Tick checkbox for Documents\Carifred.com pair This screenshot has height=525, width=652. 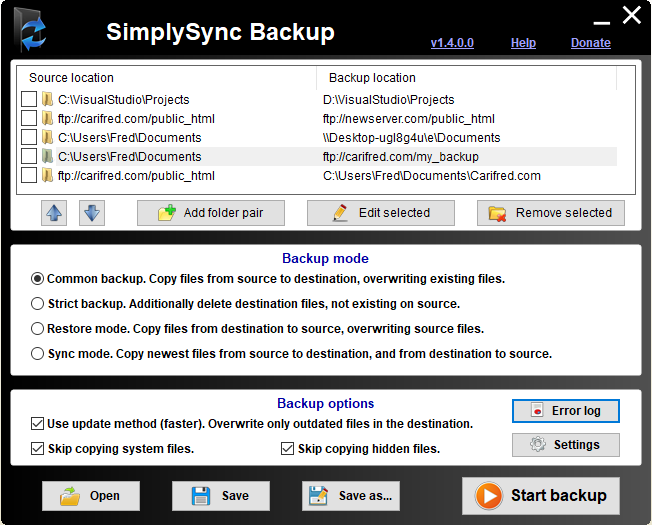point(29,176)
